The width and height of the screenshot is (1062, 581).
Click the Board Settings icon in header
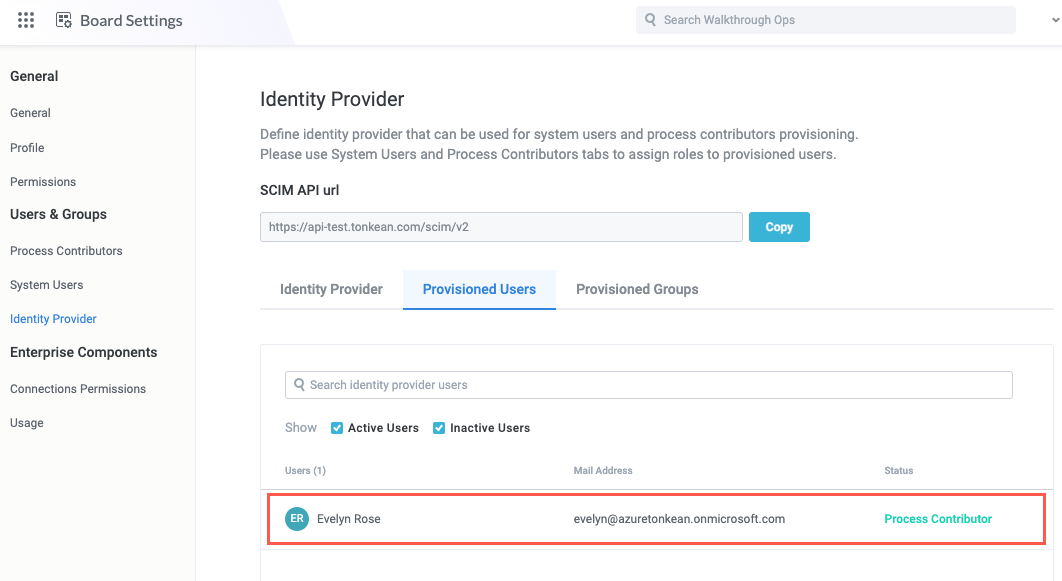click(x=64, y=20)
